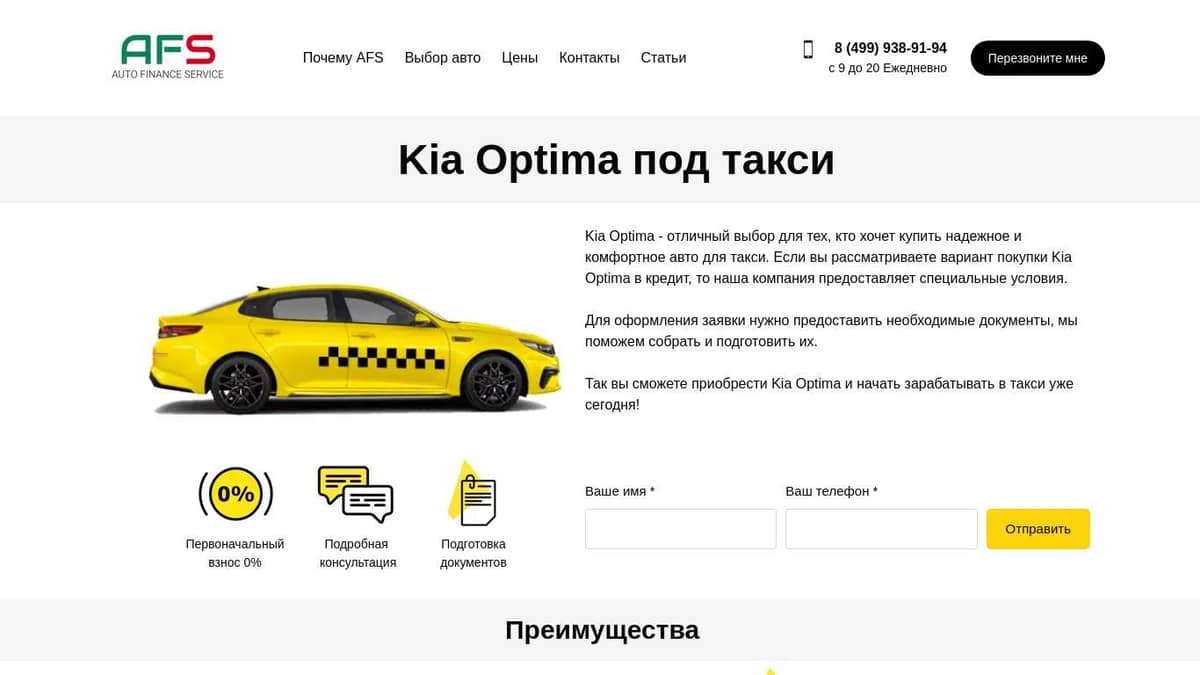Click the Подробная консультация label
Image resolution: width=1200 pixels, height=675 pixels.
click(357, 553)
